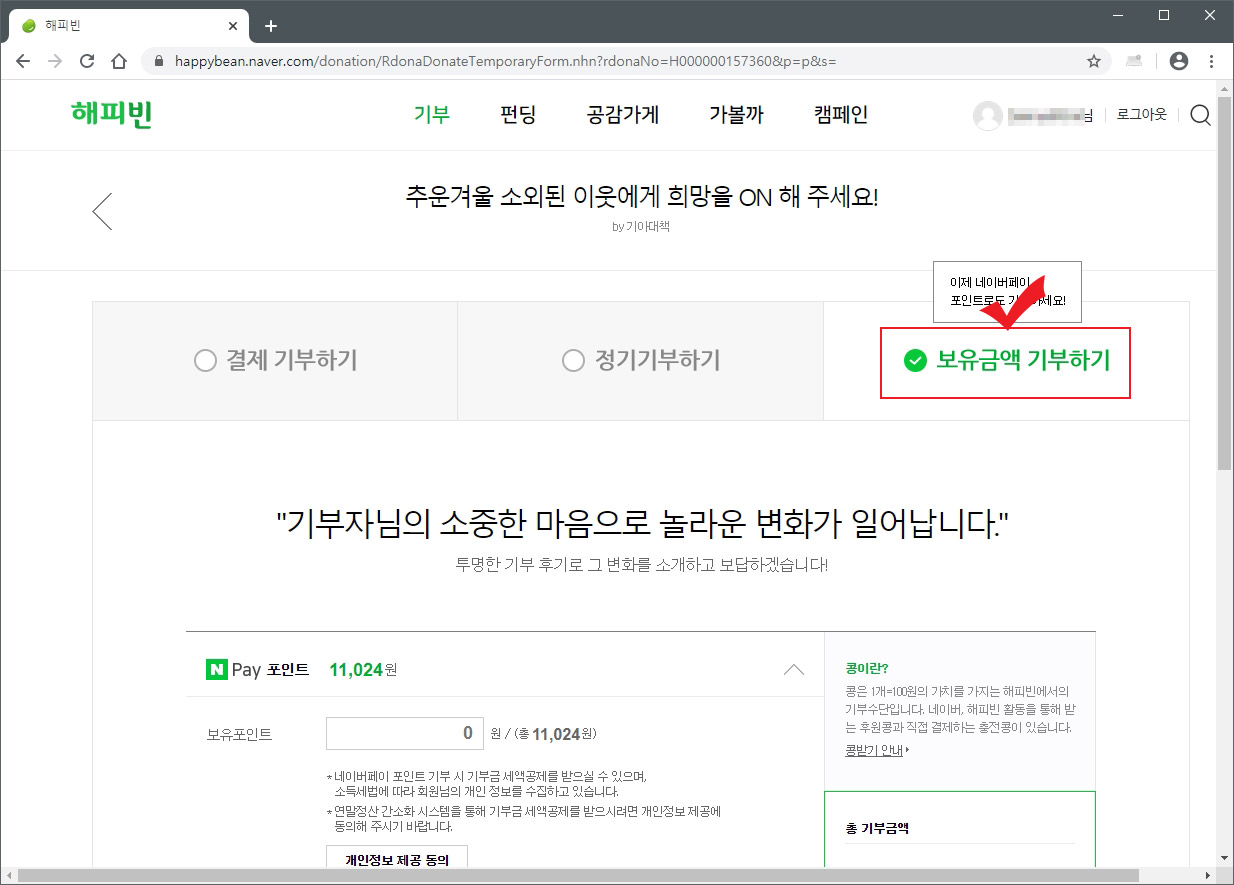
Task: Click the user profile avatar in header
Action: click(988, 115)
